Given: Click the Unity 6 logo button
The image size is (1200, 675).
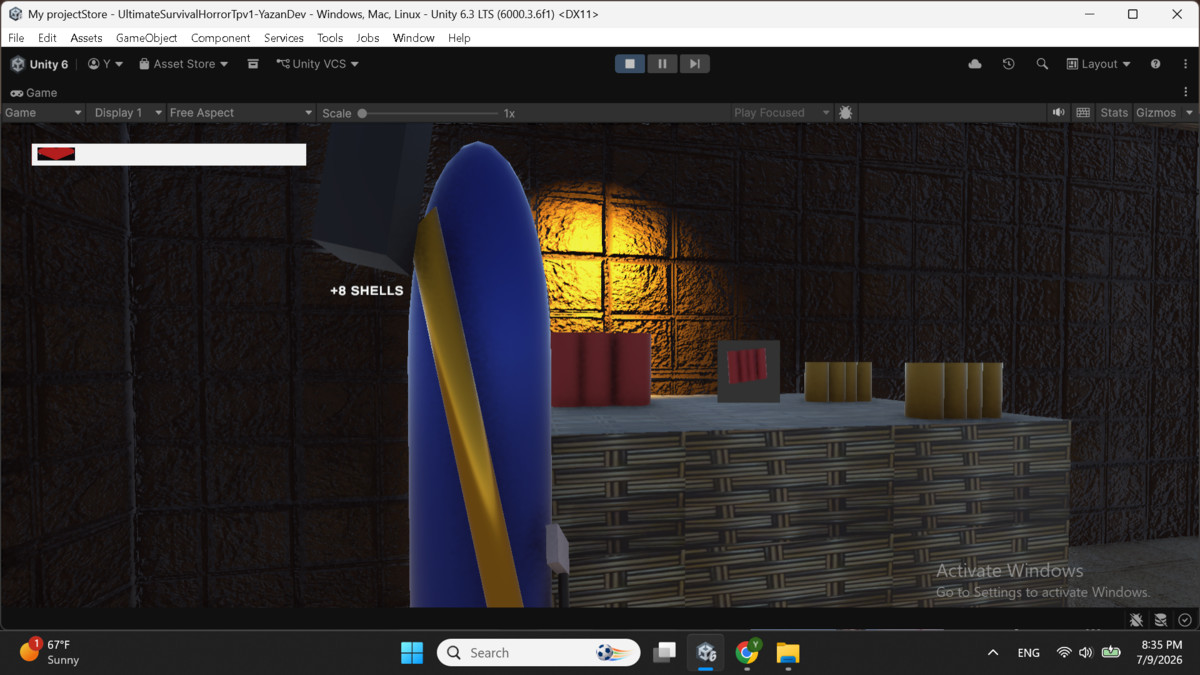Looking at the screenshot, I should pos(39,64).
